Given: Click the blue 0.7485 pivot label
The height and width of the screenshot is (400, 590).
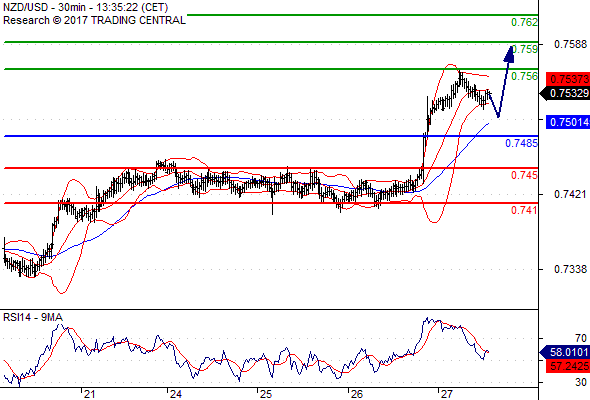Looking at the screenshot, I should [x=521, y=143].
